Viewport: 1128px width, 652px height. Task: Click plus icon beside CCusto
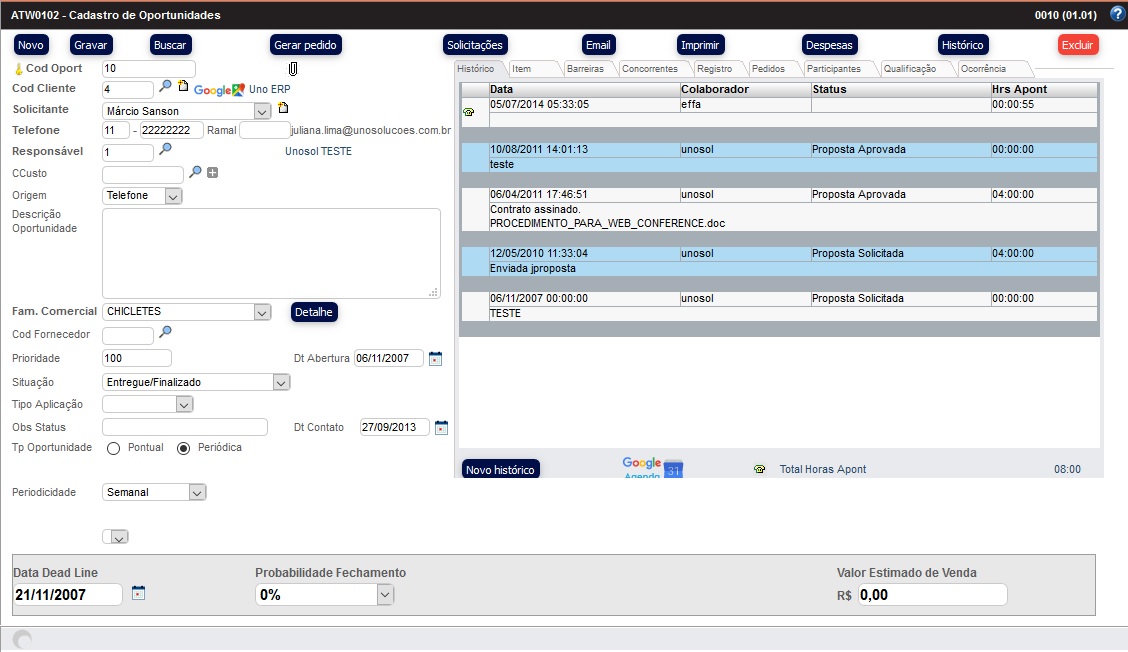point(212,173)
